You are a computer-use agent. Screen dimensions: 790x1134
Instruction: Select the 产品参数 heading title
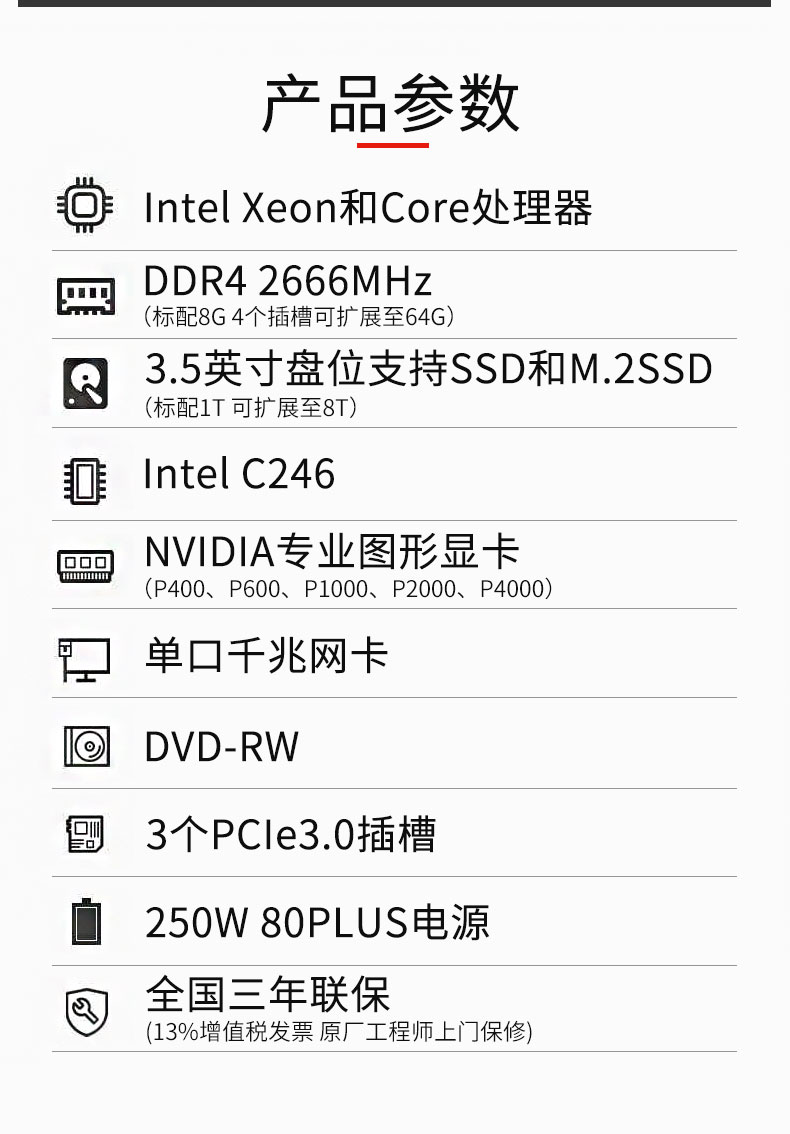pos(391,105)
